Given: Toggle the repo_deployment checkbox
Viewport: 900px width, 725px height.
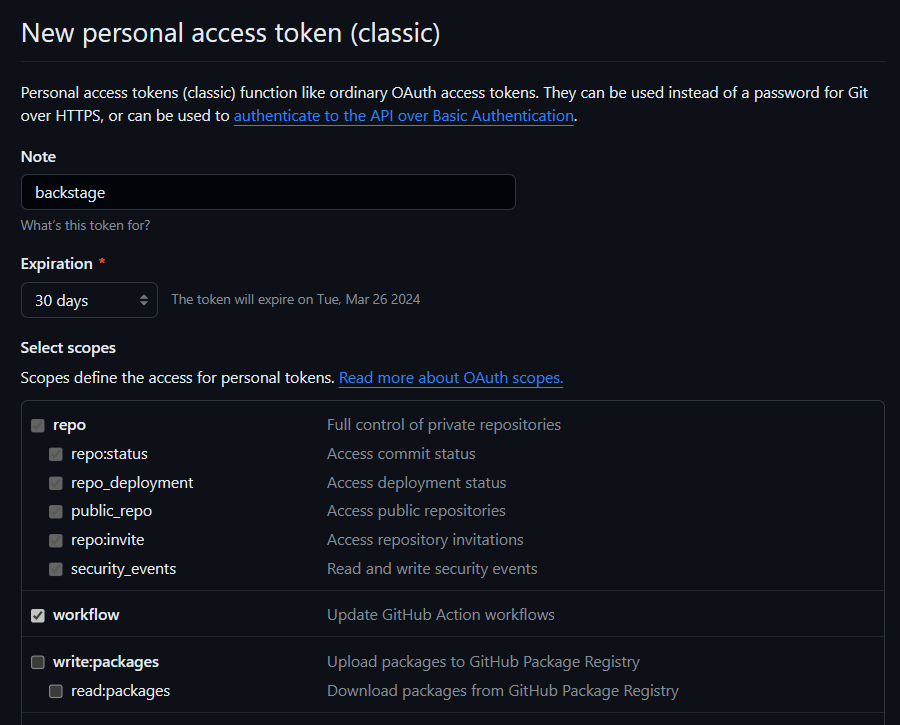Looking at the screenshot, I should (56, 483).
